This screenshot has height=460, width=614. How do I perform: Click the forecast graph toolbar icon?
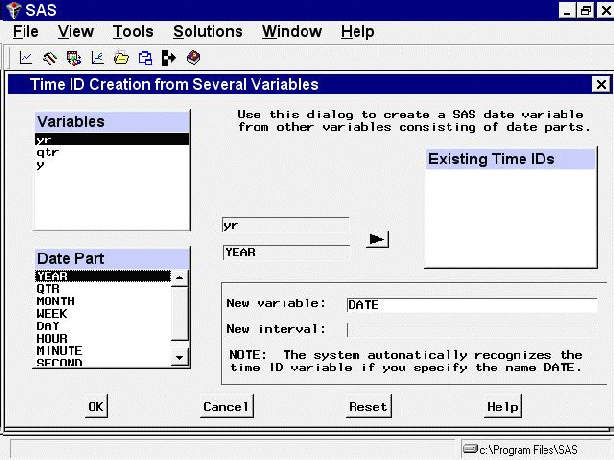[x=98, y=57]
